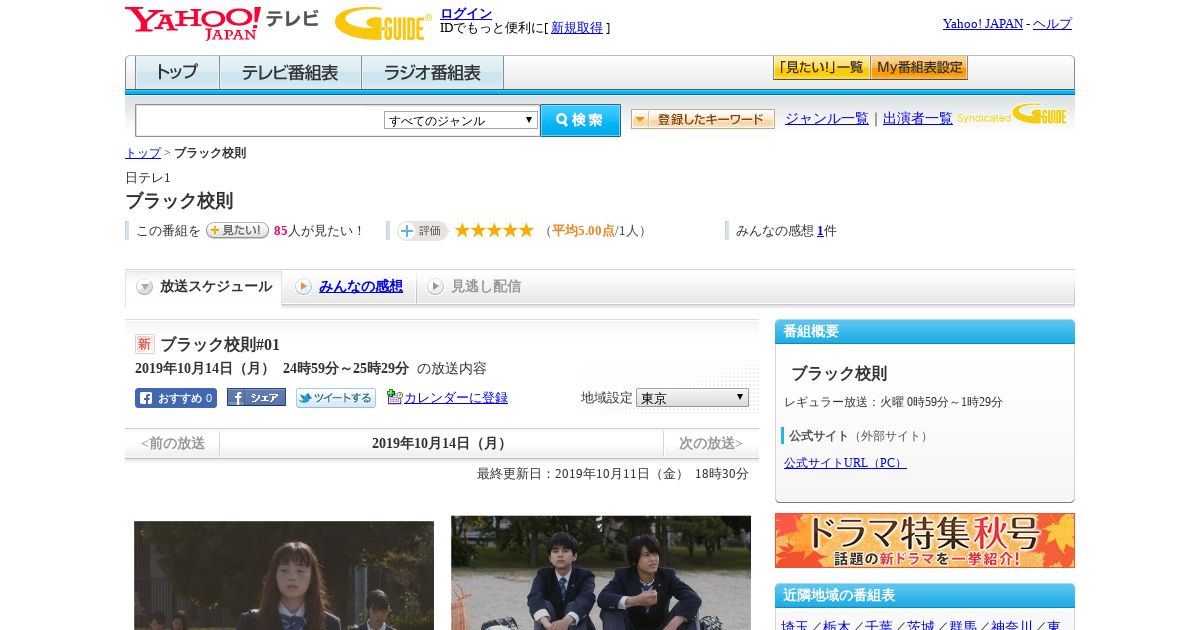Click the 2019年10月14日（月） date heading in navigation bar
The image size is (1200, 630).
click(441, 443)
